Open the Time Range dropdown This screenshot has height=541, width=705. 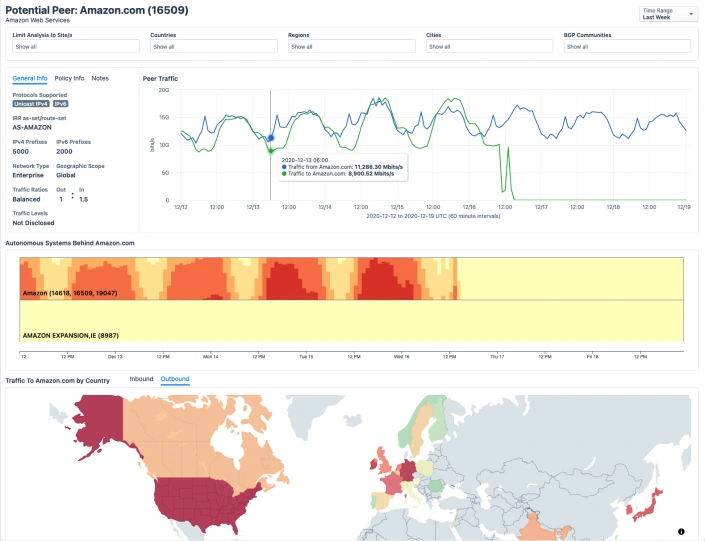point(668,14)
